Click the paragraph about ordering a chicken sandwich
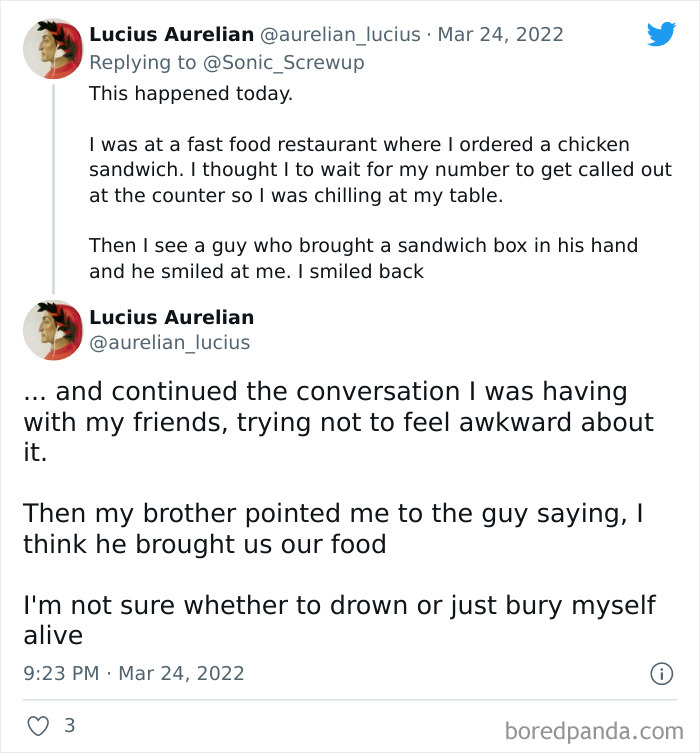Viewport: 700px width, 753px height. tap(380, 170)
